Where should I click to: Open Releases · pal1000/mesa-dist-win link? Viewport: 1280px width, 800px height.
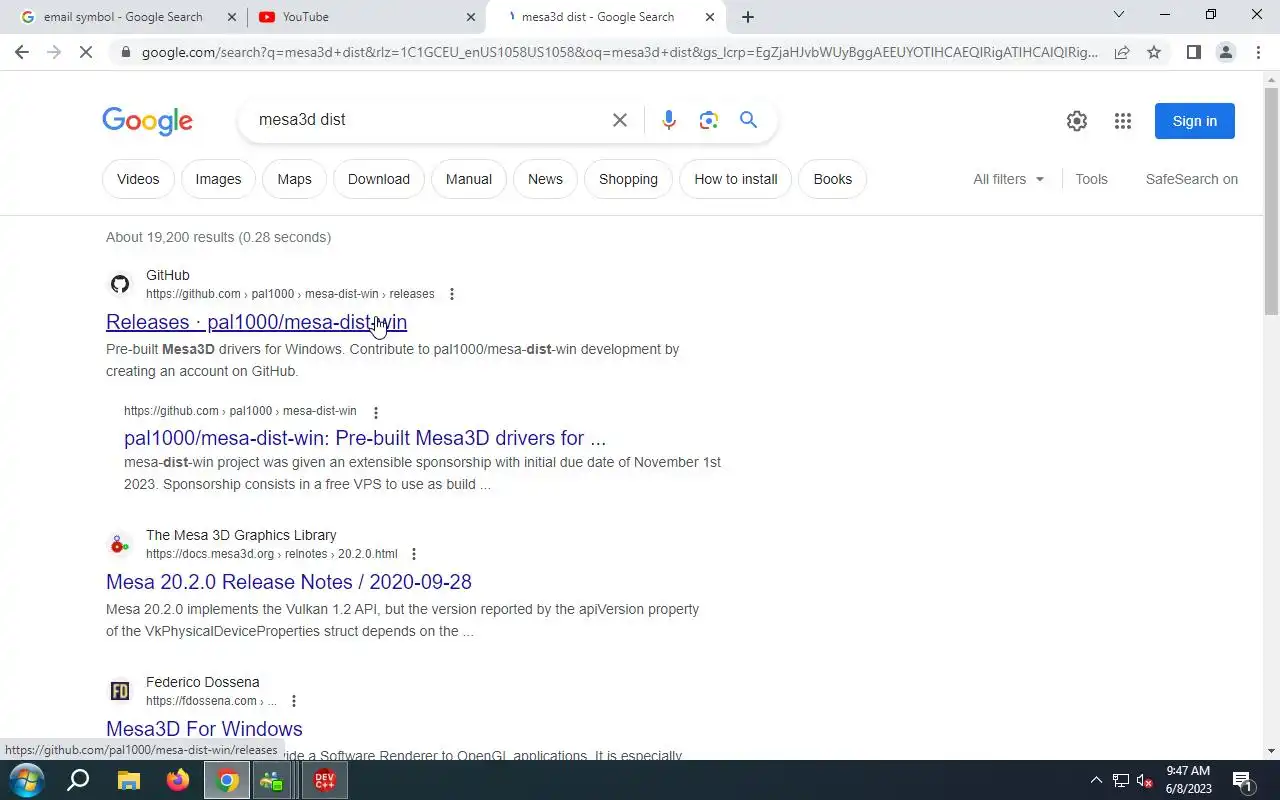[256, 322]
